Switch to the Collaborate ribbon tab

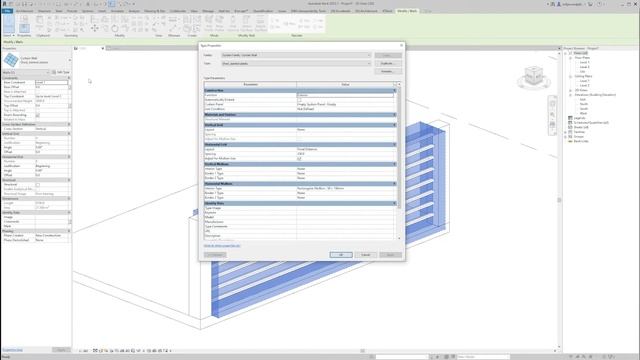[178, 11]
